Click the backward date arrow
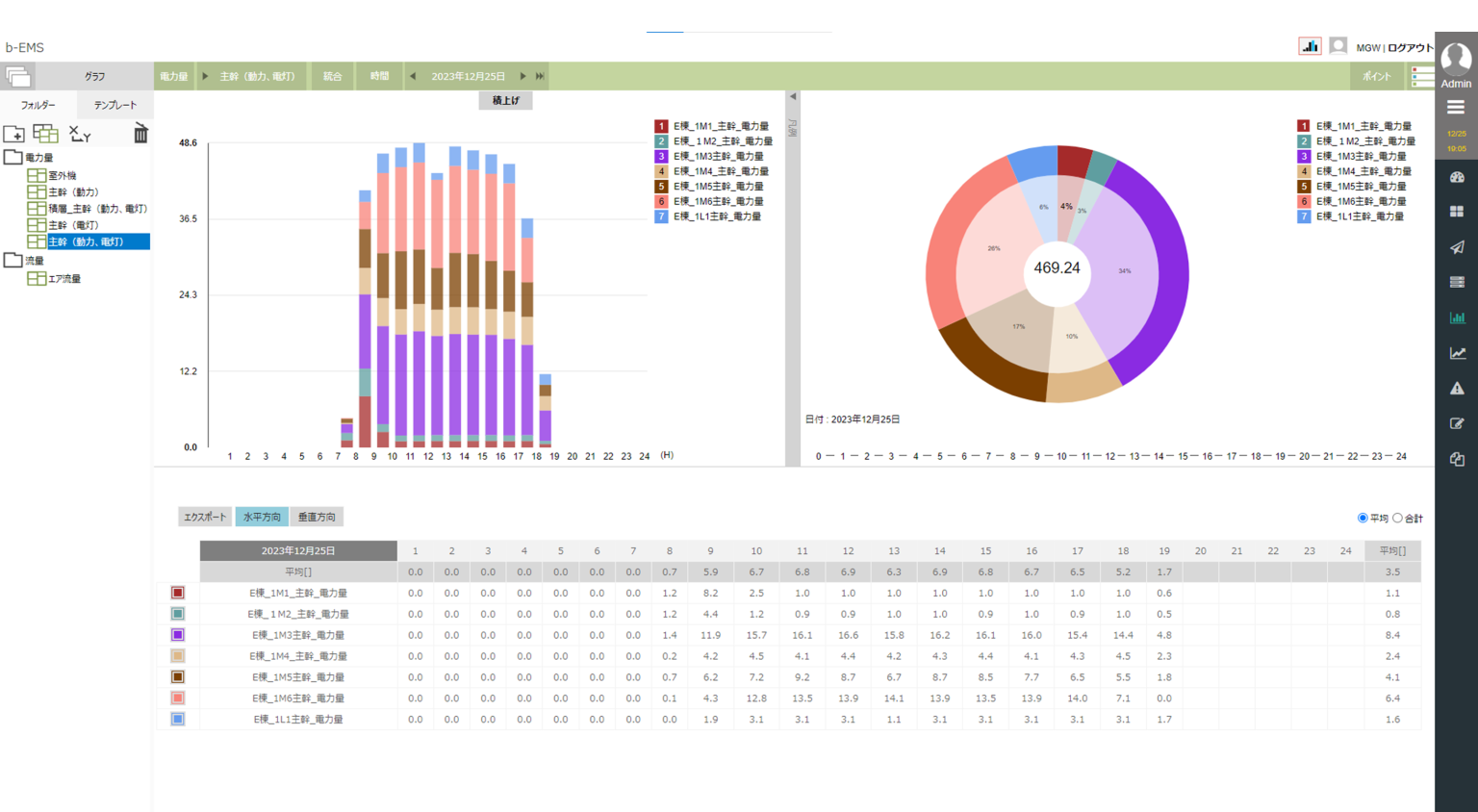 point(412,75)
